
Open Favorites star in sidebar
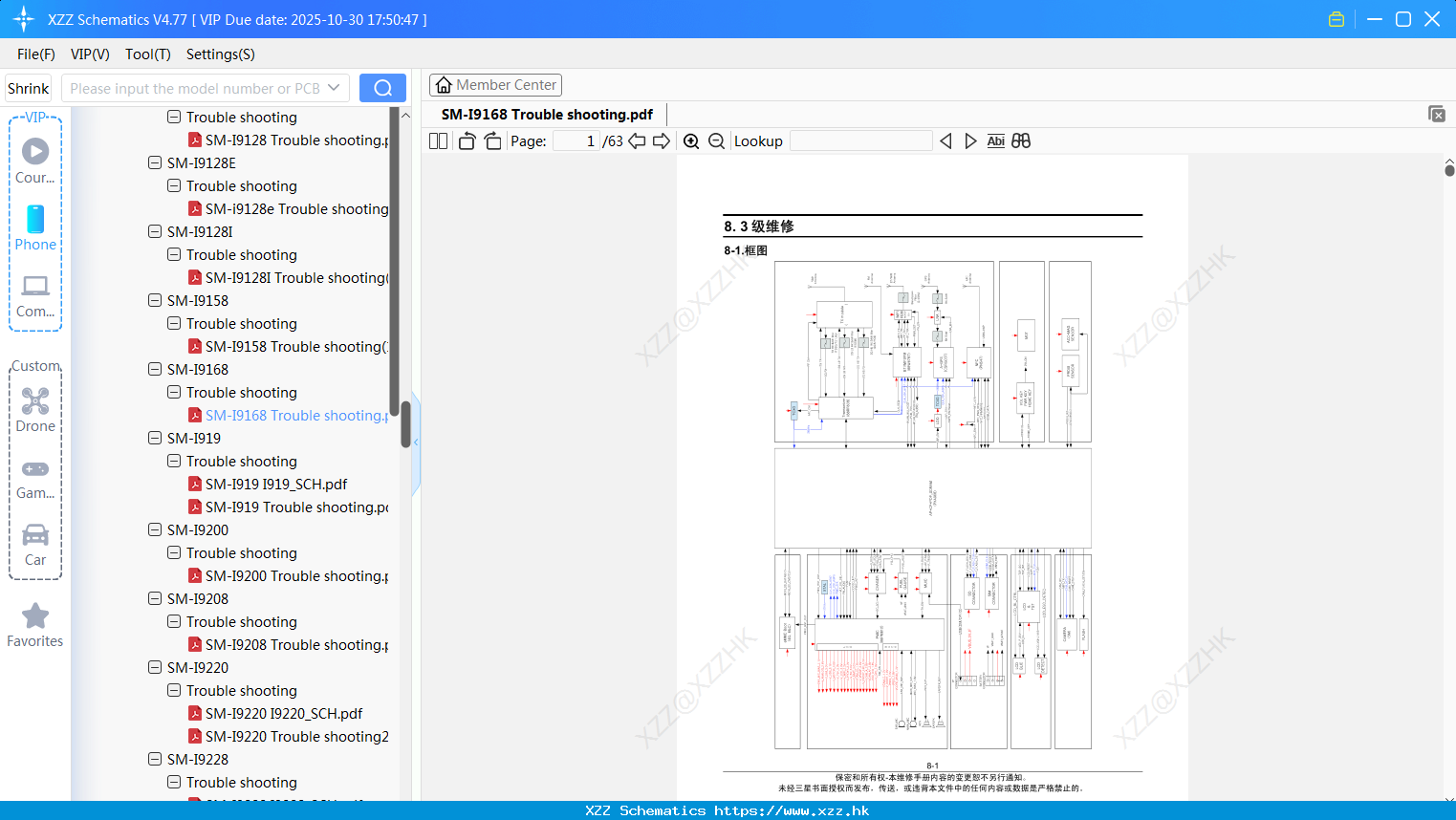pos(35,625)
